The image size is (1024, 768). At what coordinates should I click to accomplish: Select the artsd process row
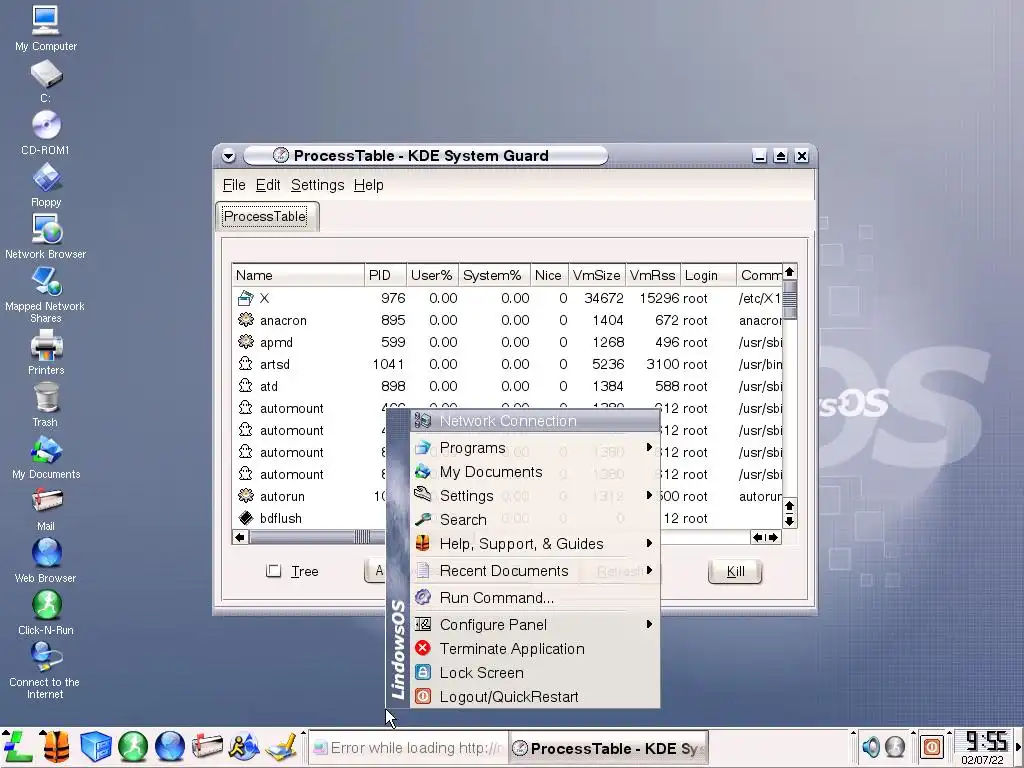pos(507,364)
